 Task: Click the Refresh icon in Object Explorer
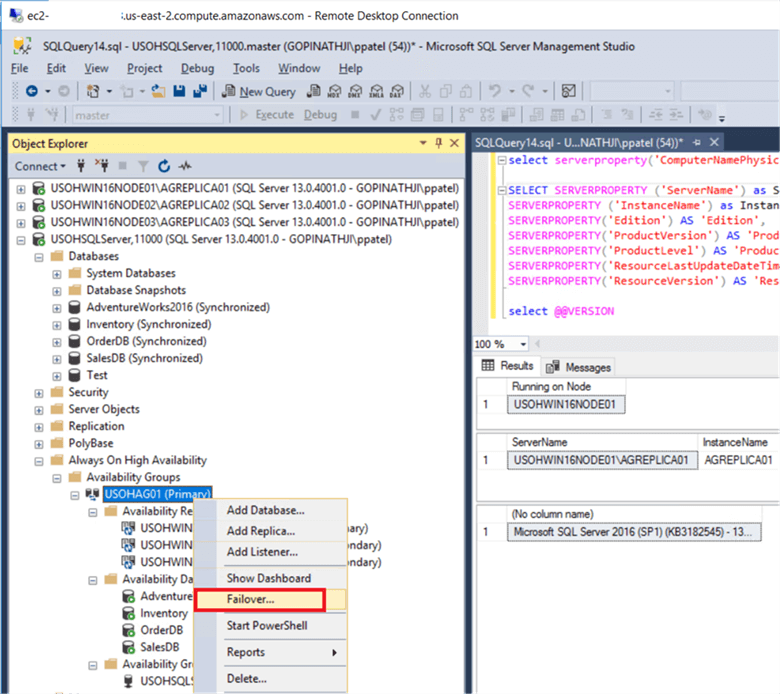(163, 166)
